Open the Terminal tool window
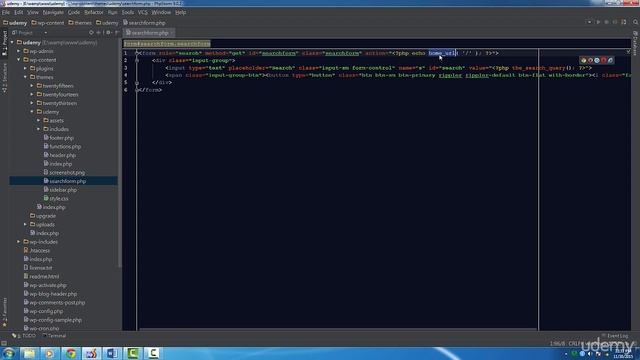640x360 pixels. coord(55,336)
